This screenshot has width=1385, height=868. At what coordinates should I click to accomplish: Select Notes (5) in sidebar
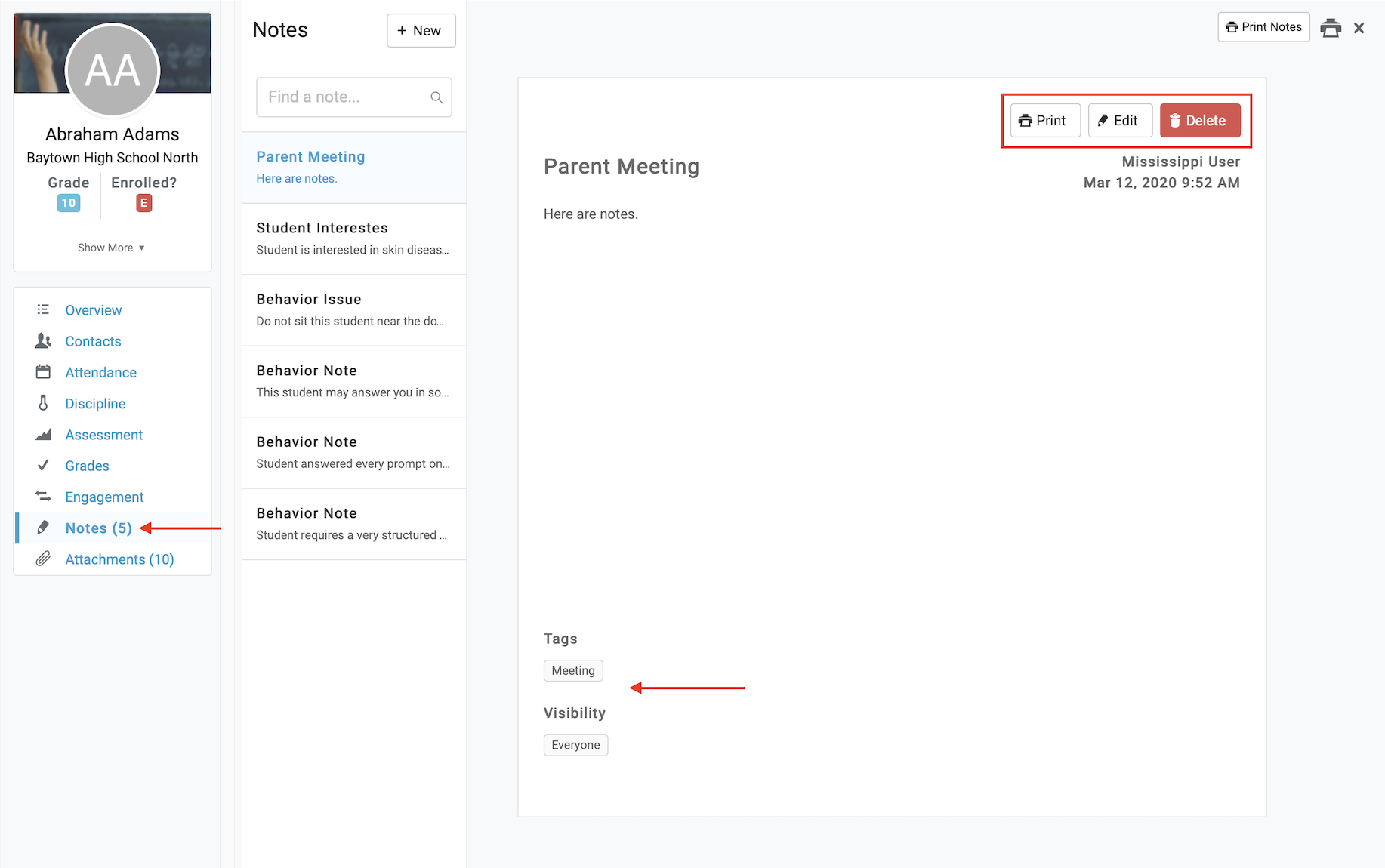[x=99, y=528]
